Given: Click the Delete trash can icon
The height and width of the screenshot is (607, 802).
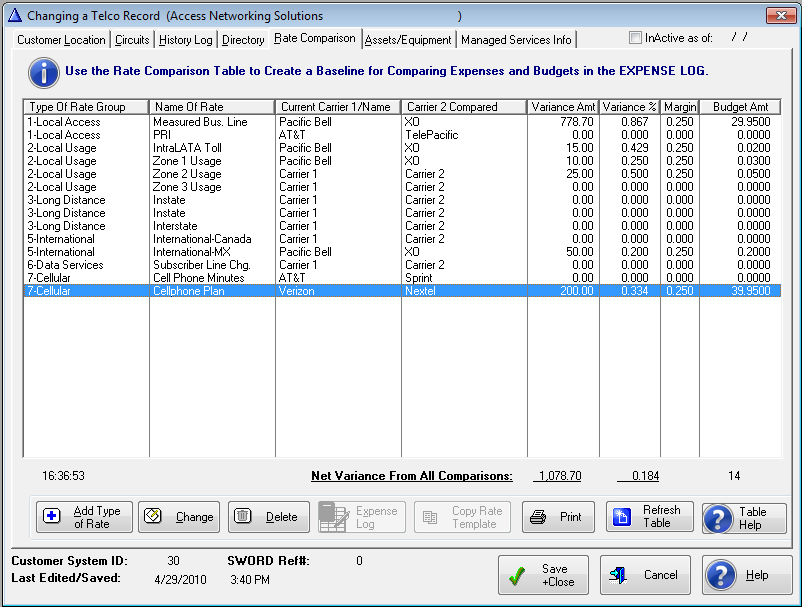Looking at the screenshot, I should point(243,516).
